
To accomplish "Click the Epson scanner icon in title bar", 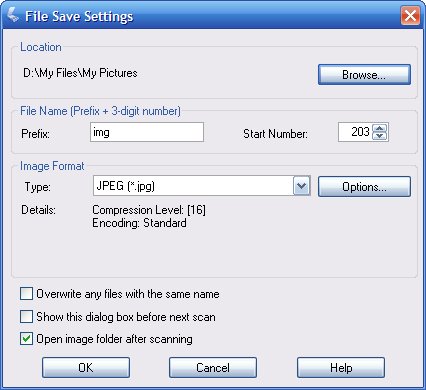I will 13,15.
